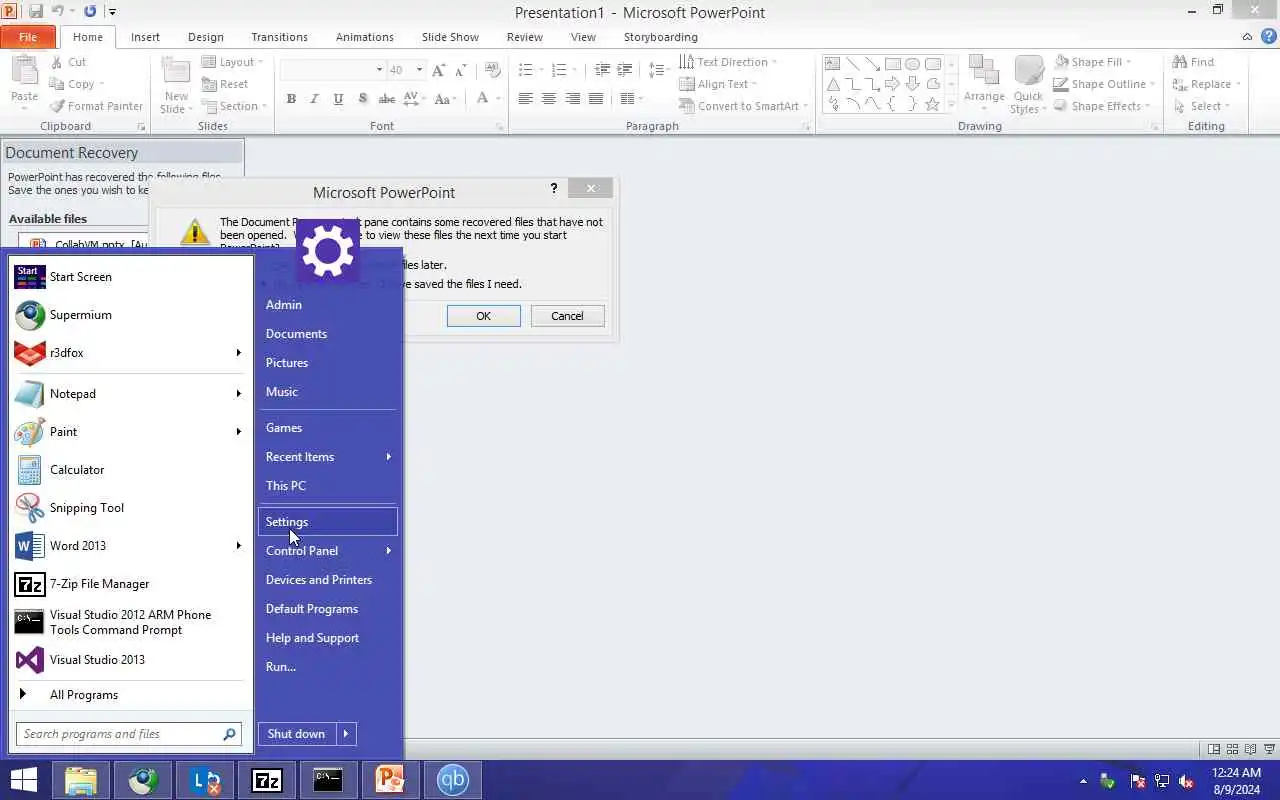Viewport: 1280px width, 800px height.
Task: Click Convert to SmartArt button
Action: coord(744,106)
